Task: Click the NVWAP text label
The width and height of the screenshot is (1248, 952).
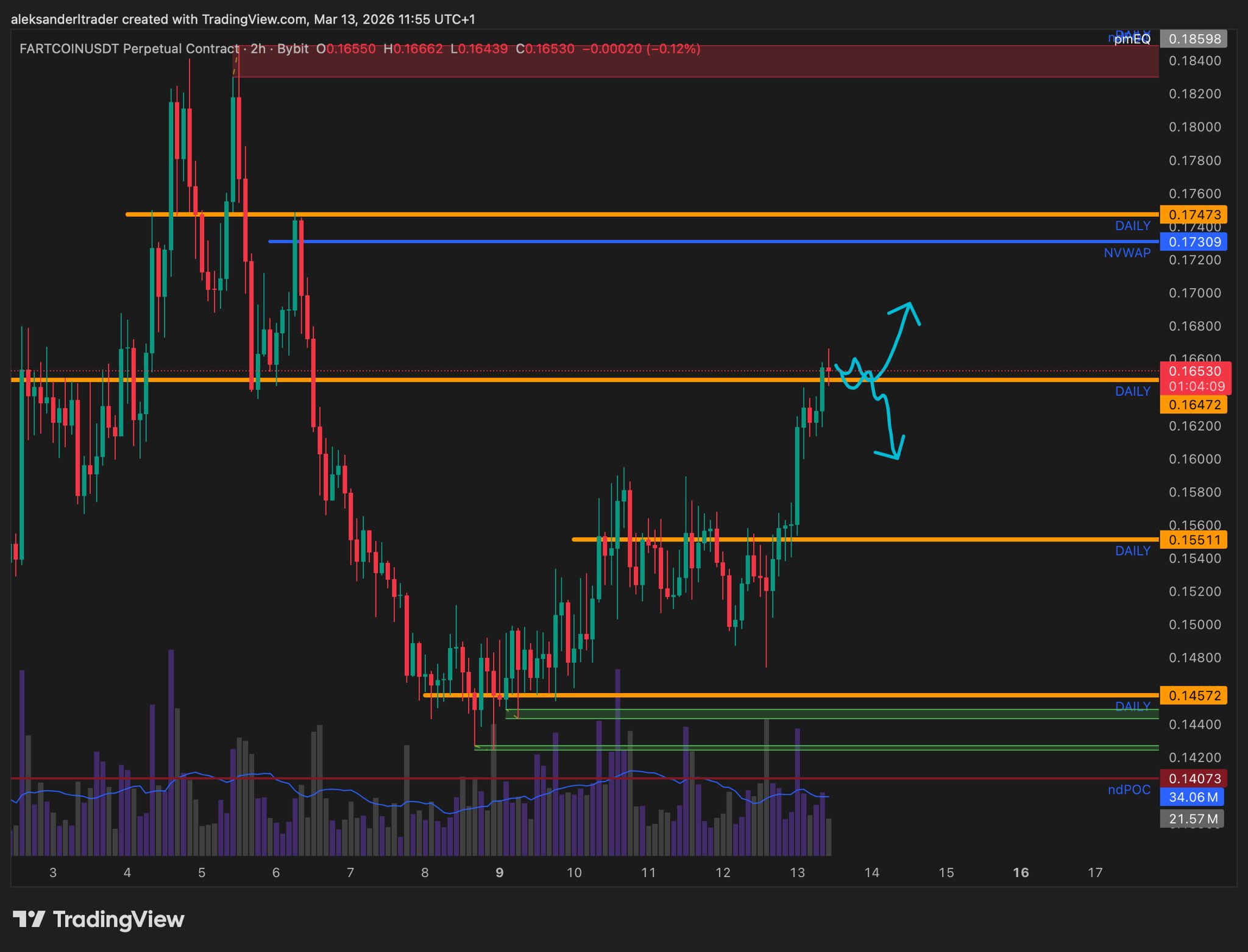Action: pos(1127,253)
